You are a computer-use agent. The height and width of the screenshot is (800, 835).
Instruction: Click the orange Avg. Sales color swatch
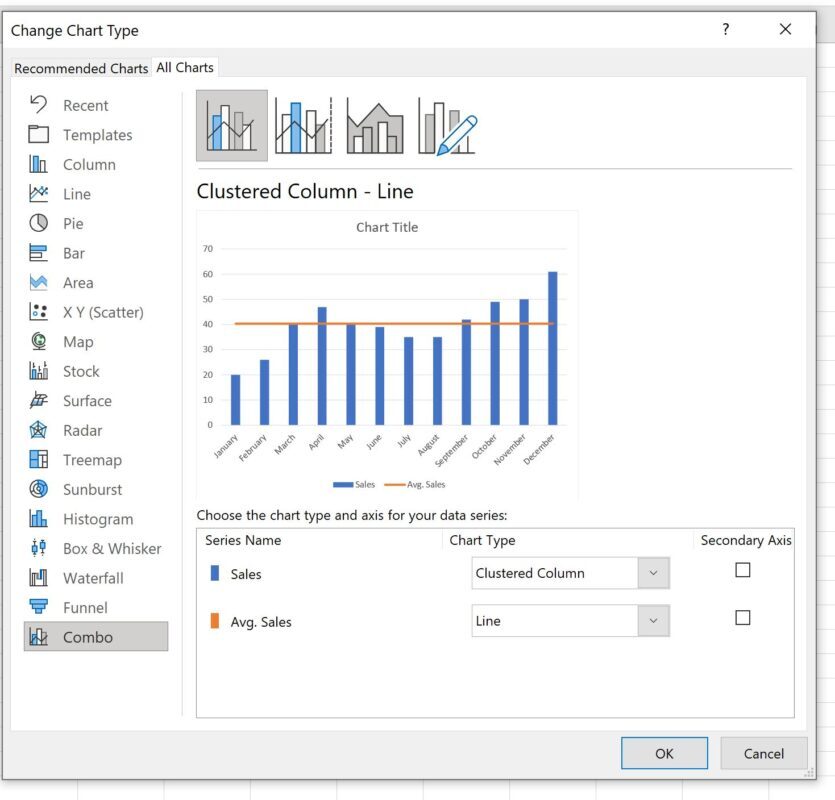pyautogui.click(x=215, y=621)
